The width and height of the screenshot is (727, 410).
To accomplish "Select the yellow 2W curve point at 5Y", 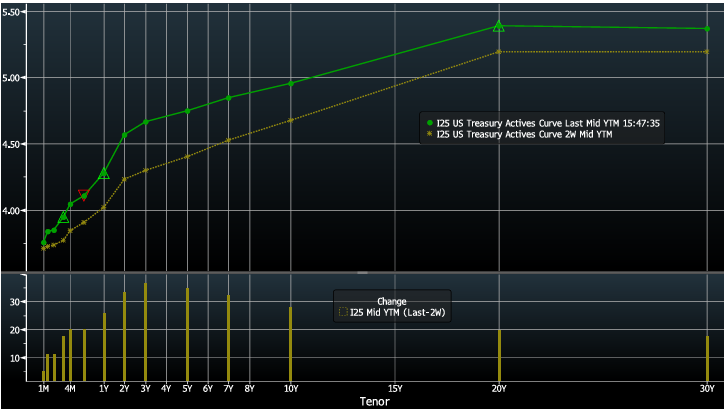I will [187, 157].
